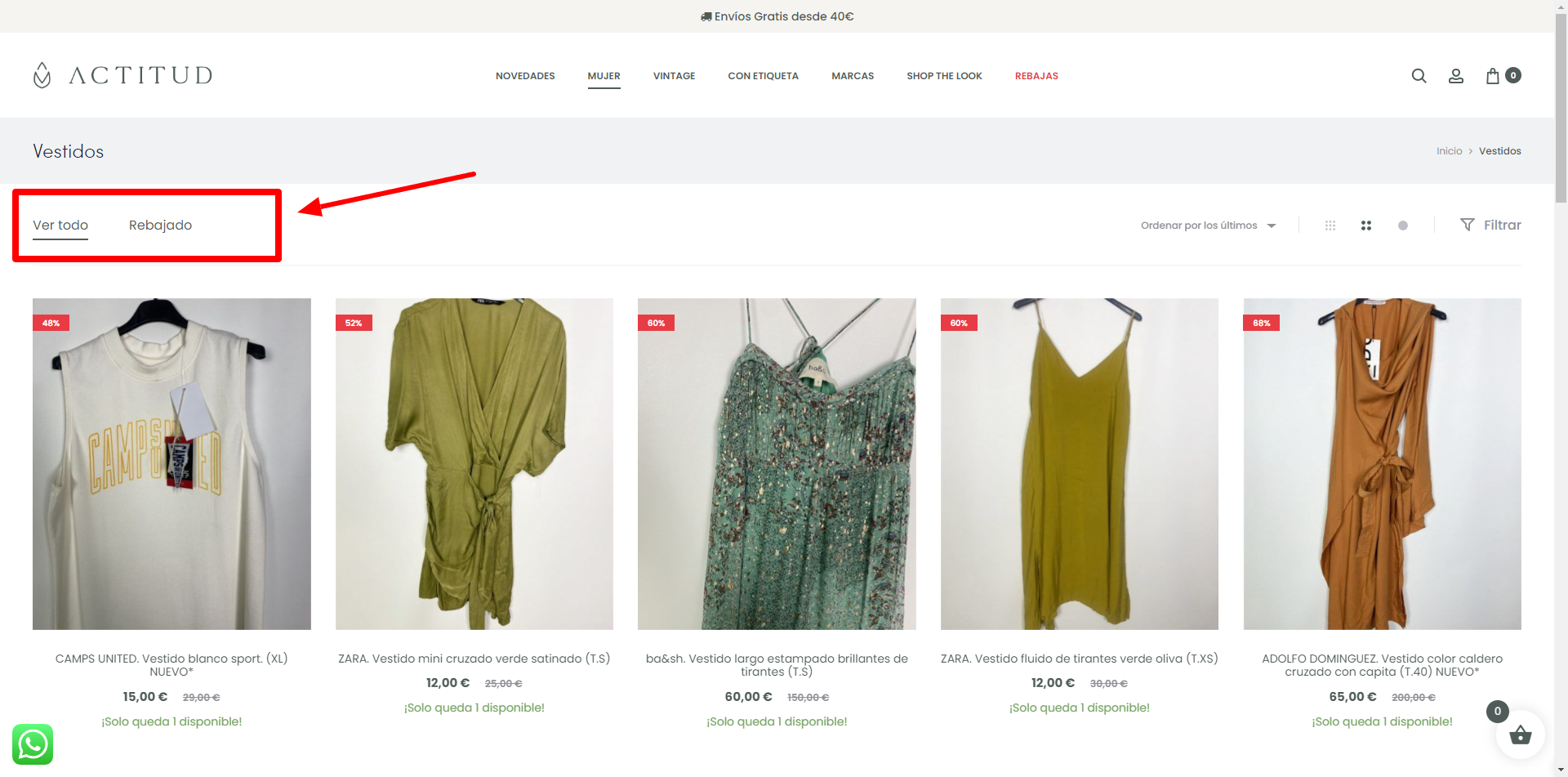Open the CON ETIQUETA menu

coord(764,76)
